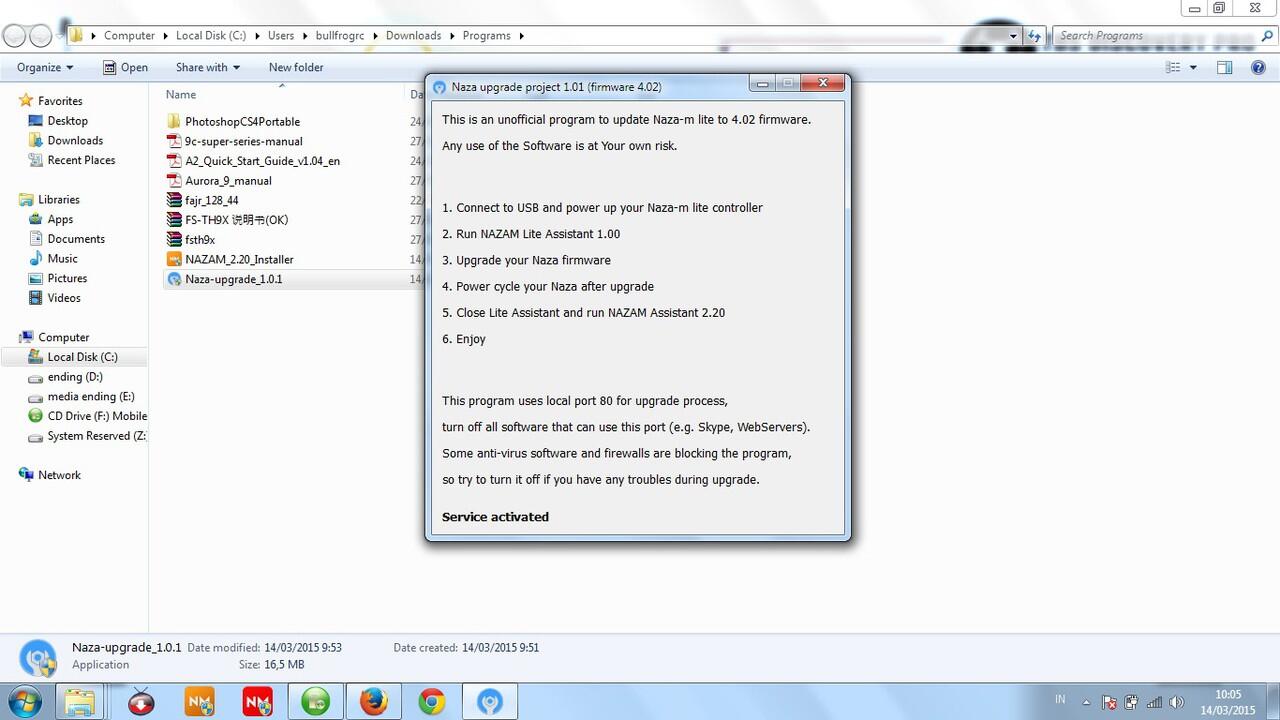The image size is (1280, 720).
Task: Sort files by the Name column
Action: (181, 94)
